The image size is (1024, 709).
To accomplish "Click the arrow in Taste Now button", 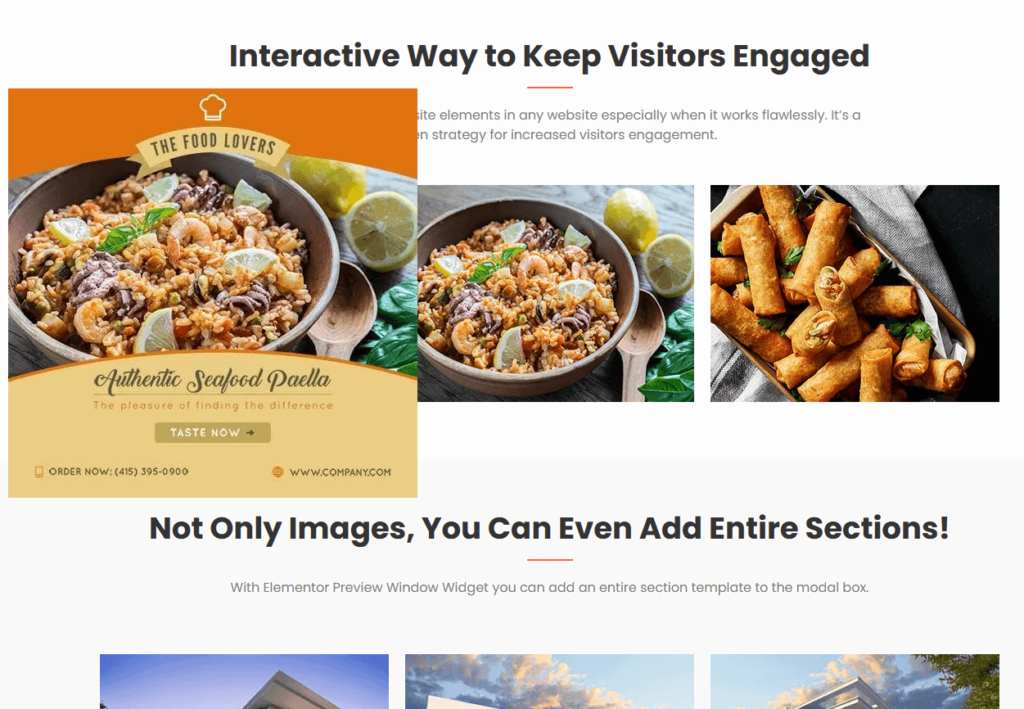I will [x=250, y=432].
